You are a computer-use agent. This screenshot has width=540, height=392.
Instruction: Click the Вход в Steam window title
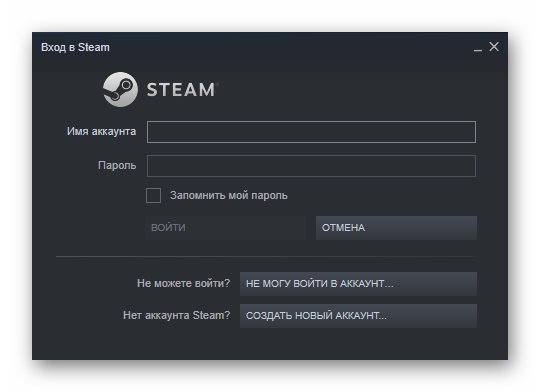(75, 47)
